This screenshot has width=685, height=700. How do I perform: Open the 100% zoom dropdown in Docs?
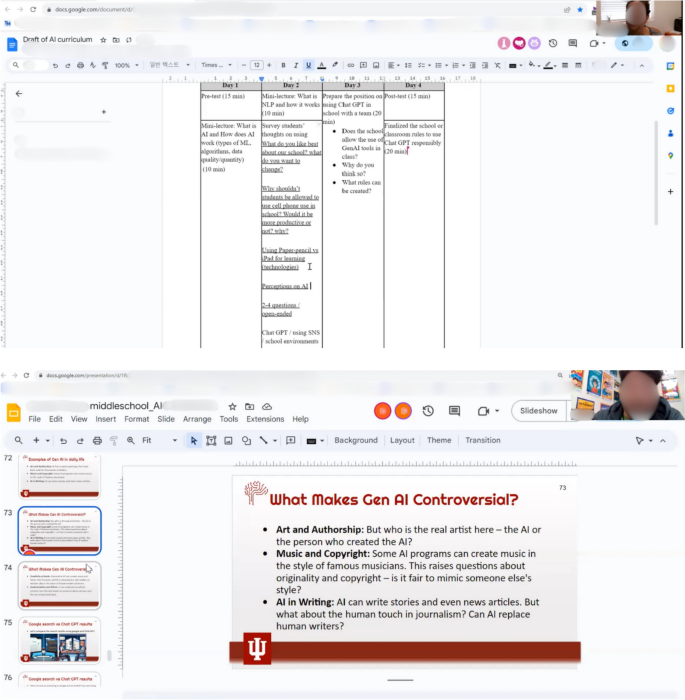(x=126, y=65)
